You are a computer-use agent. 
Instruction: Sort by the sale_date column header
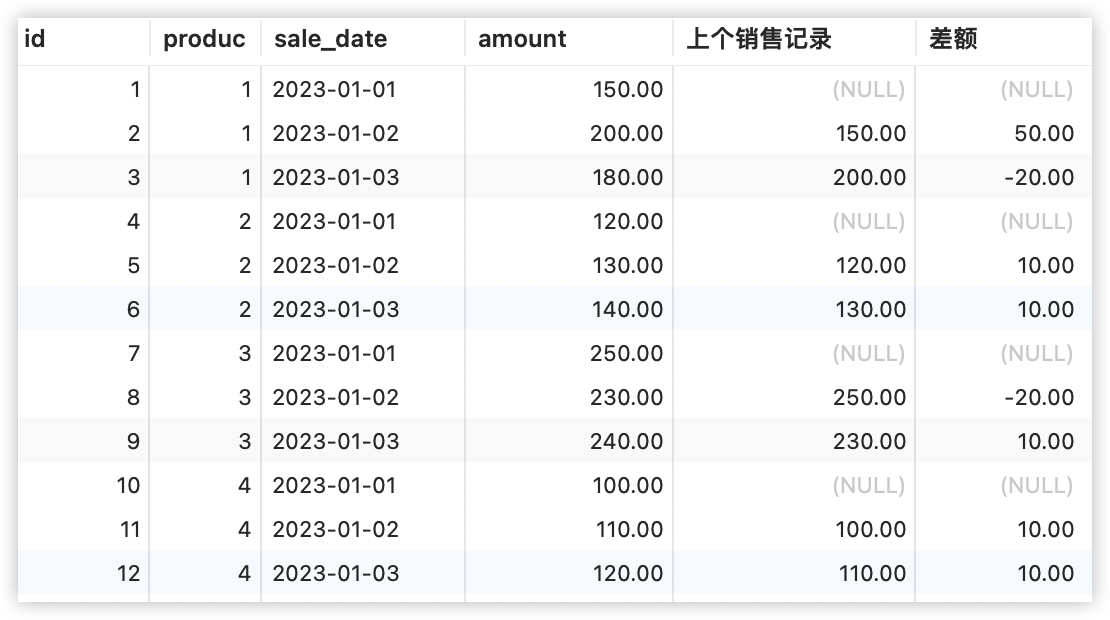point(330,39)
